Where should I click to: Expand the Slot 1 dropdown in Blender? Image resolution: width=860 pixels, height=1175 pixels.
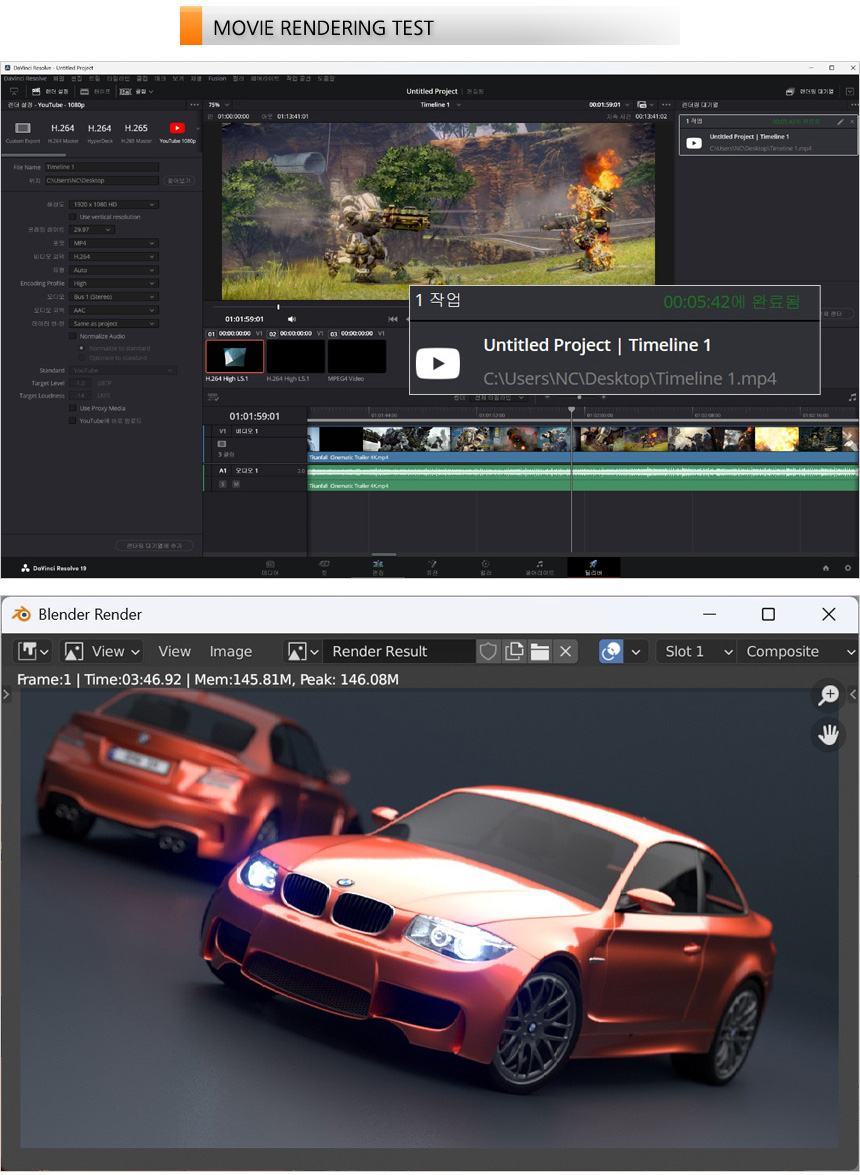[697, 651]
